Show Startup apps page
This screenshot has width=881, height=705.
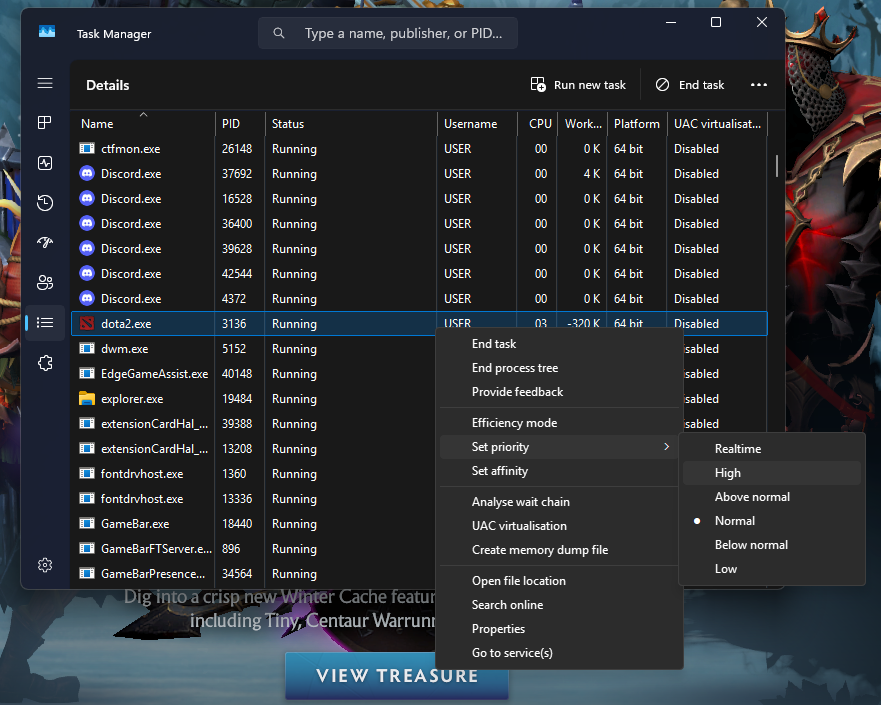44,242
